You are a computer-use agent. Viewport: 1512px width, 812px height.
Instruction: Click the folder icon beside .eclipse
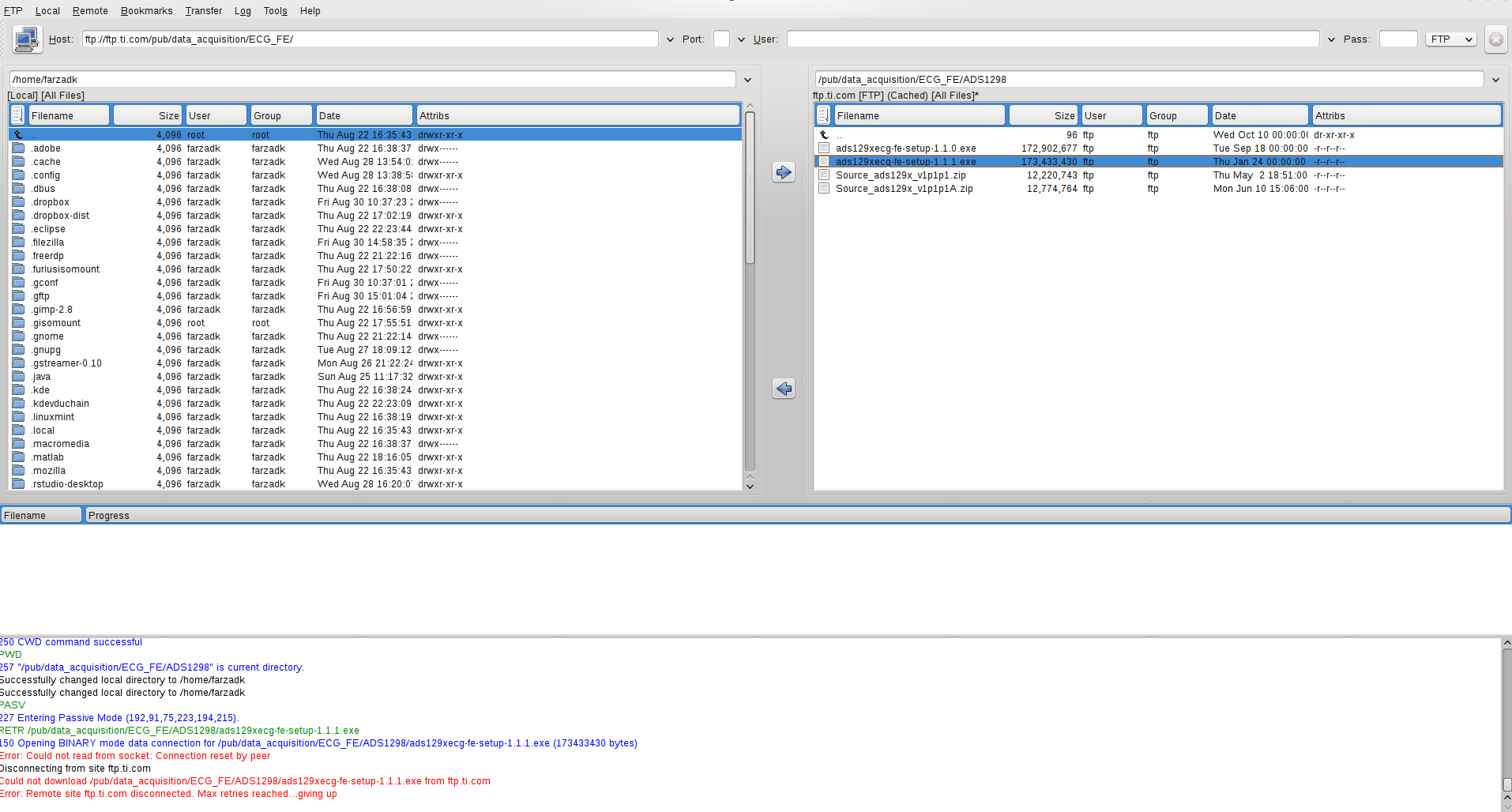[18, 229]
